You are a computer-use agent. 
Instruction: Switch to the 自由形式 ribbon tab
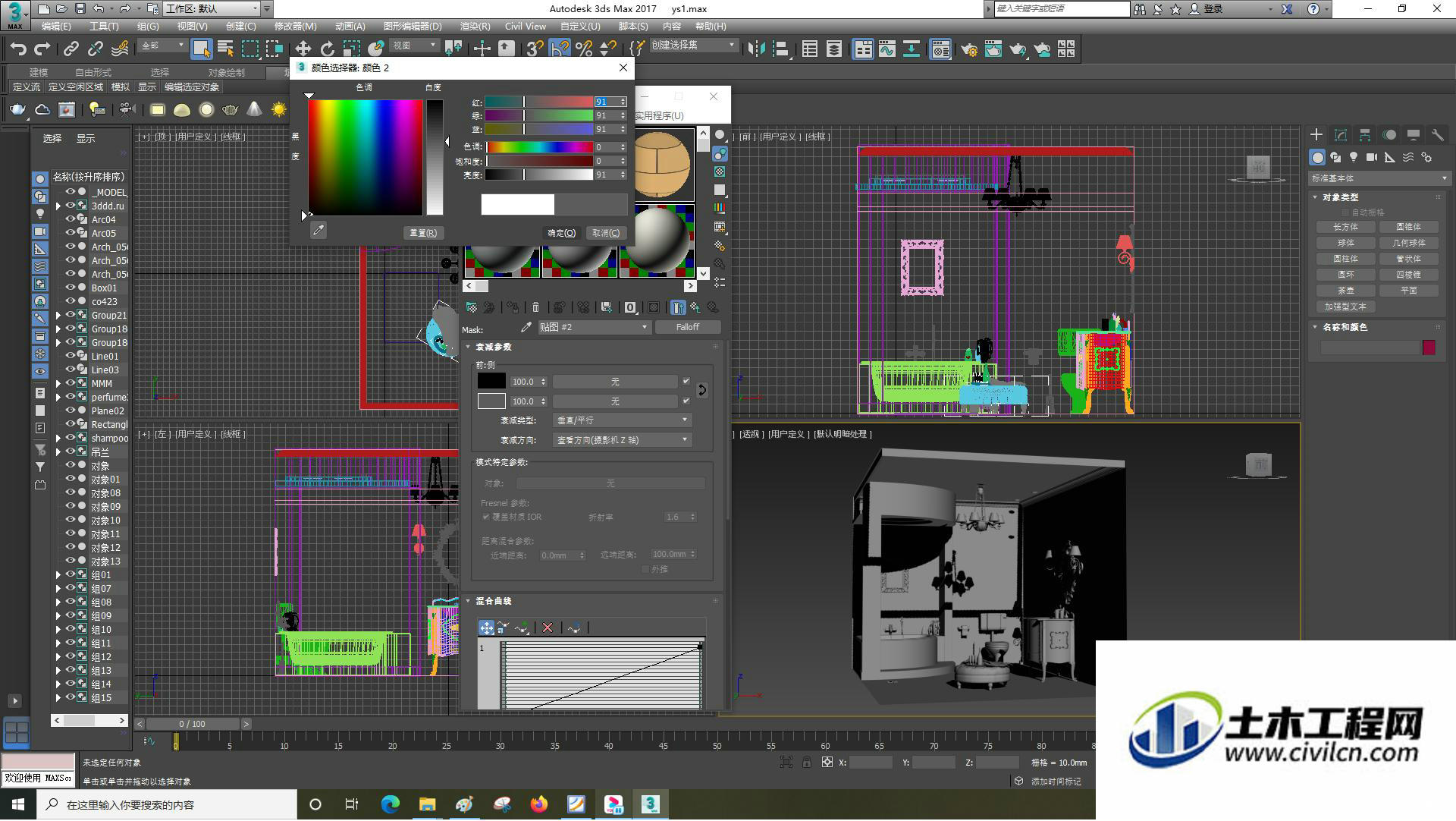(93, 72)
